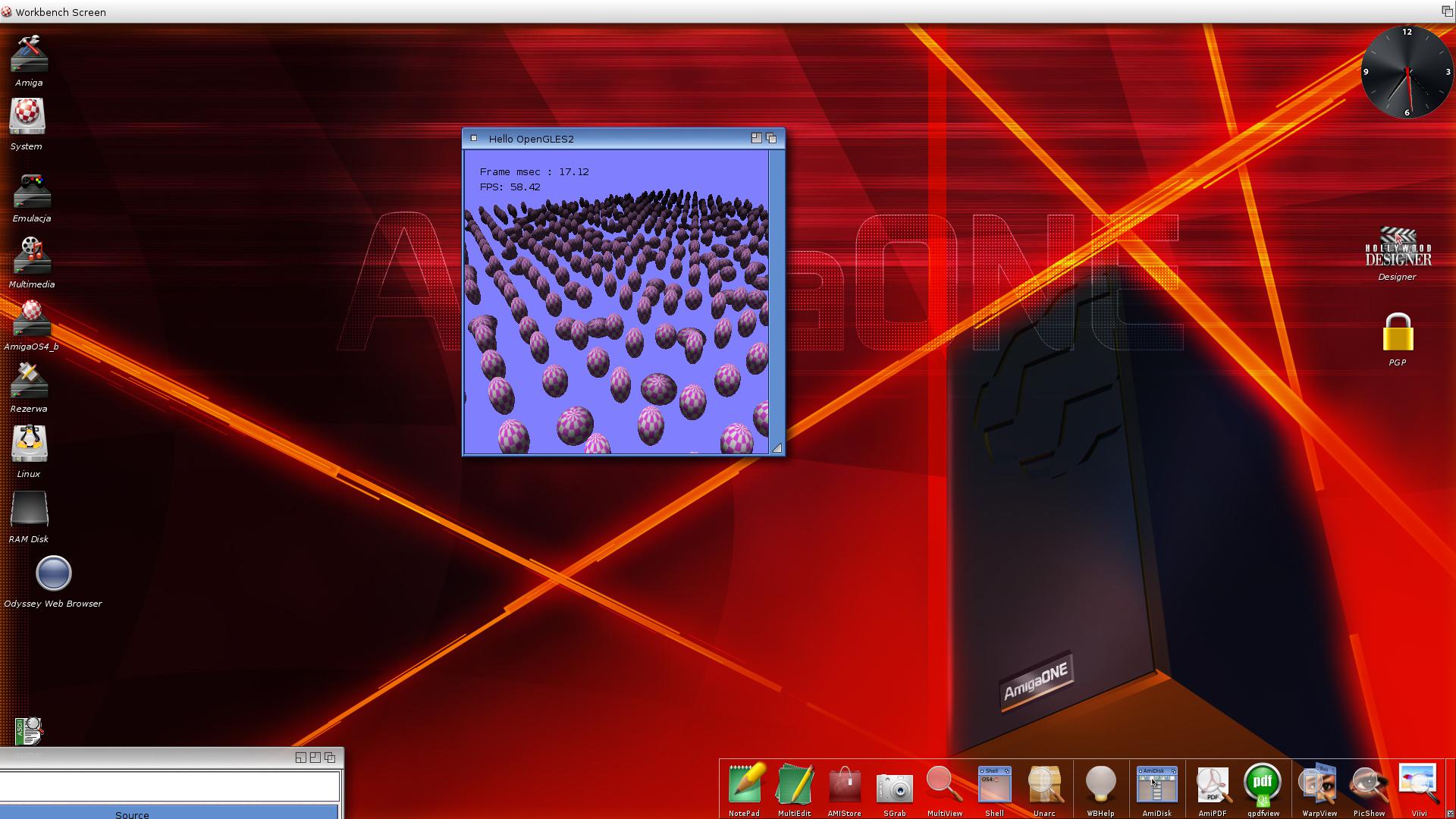Click depth gadget of Hello OpenGLES2 window
1456x819 pixels.
click(x=771, y=138)
